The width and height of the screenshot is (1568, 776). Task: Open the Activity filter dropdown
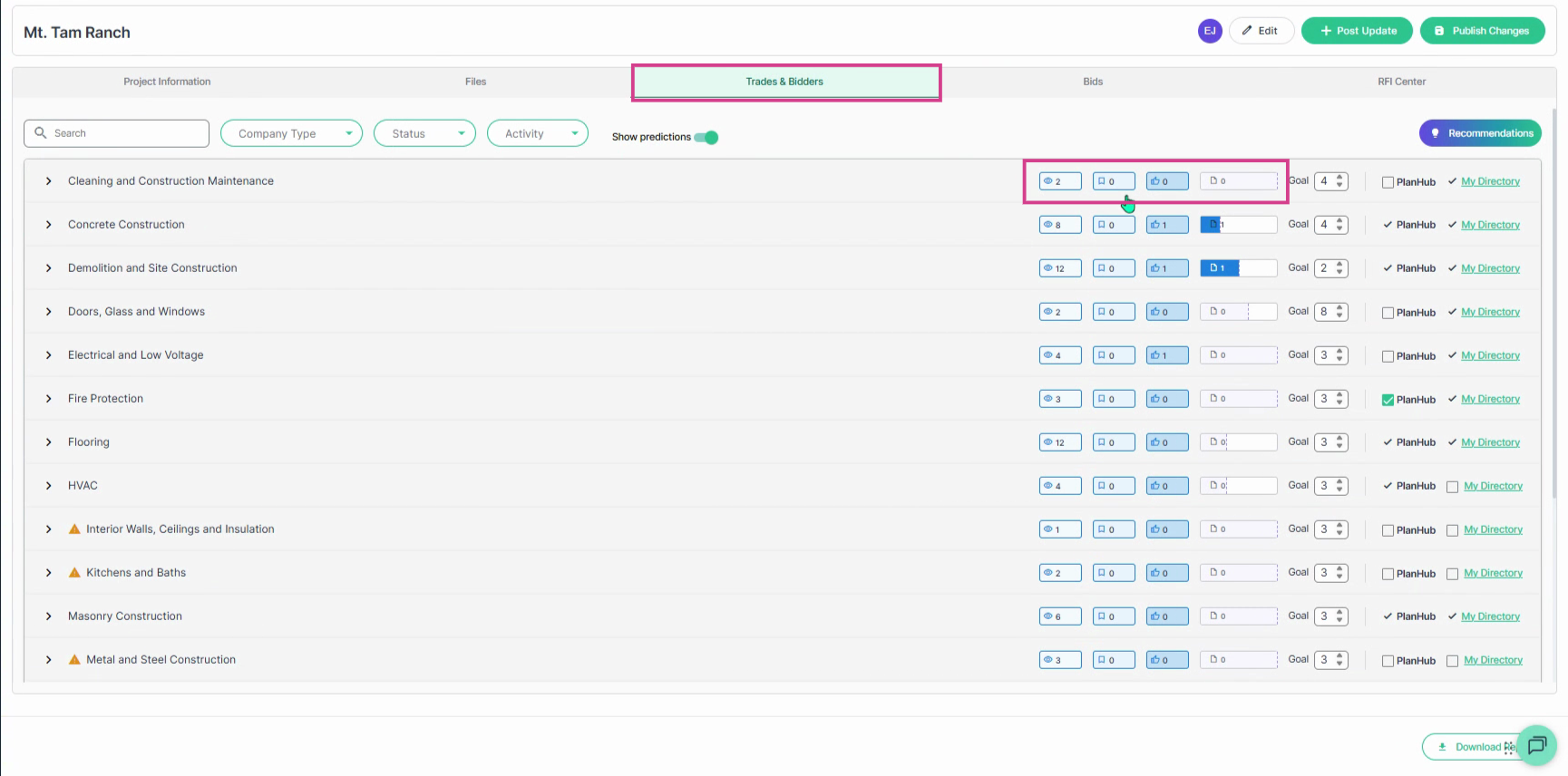point(538,133)
